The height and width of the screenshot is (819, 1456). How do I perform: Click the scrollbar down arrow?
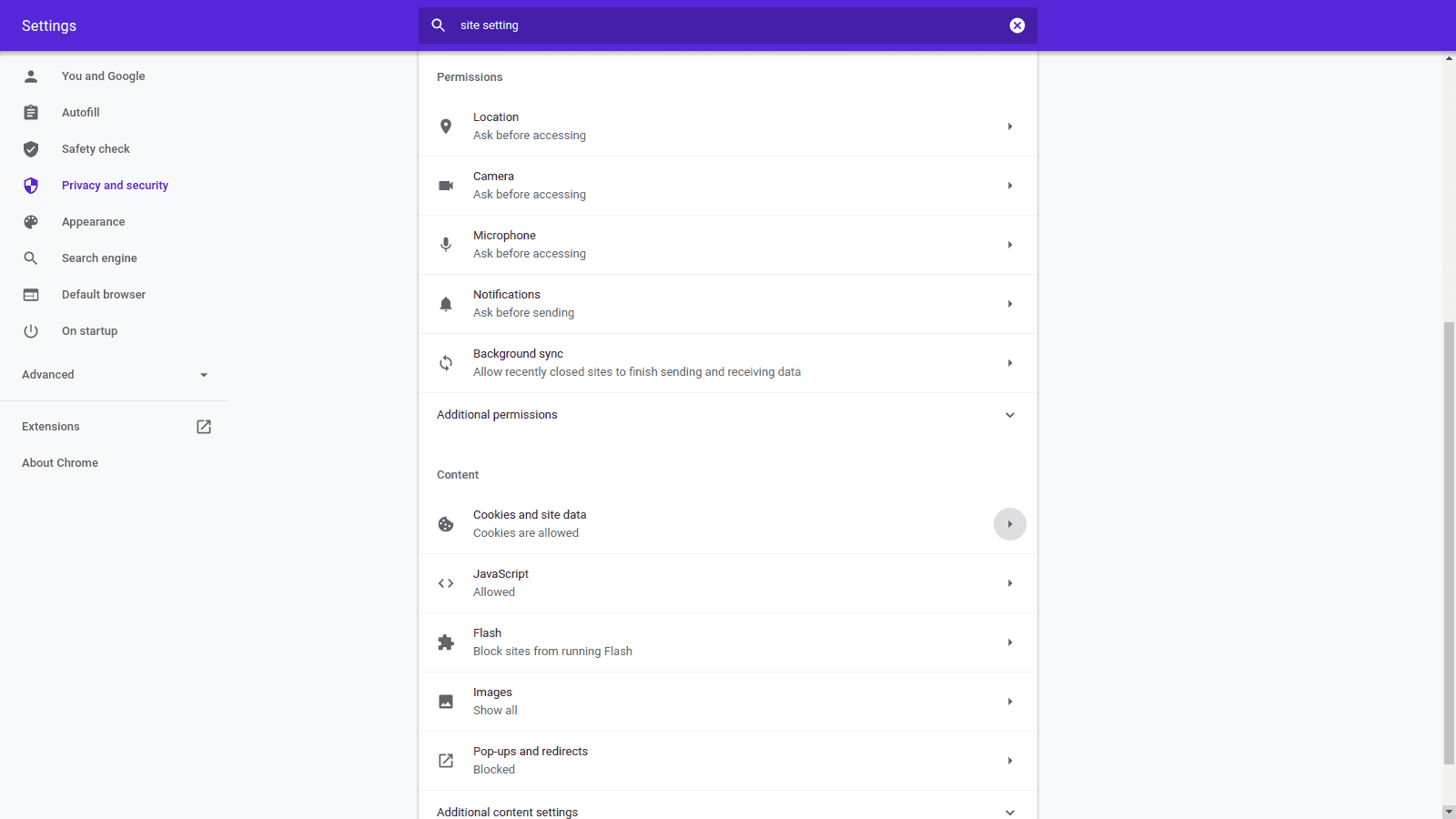pos(1449,811)
